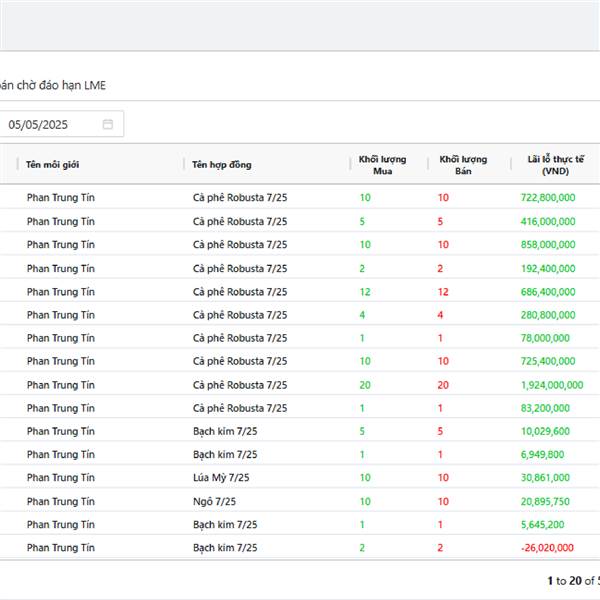Select the row with profit 722,800,000
Viewport: 600px width, 600px height.
point(300,197)
